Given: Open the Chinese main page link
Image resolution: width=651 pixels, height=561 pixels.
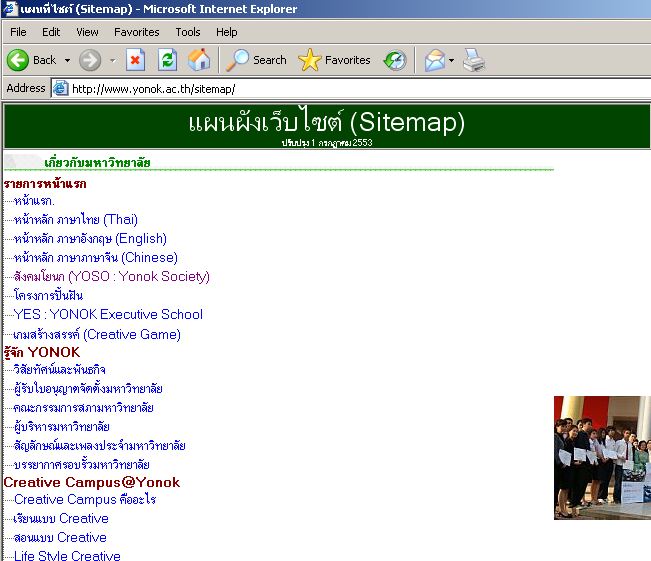Looking at the screenshot, I should tap(95, 257).
